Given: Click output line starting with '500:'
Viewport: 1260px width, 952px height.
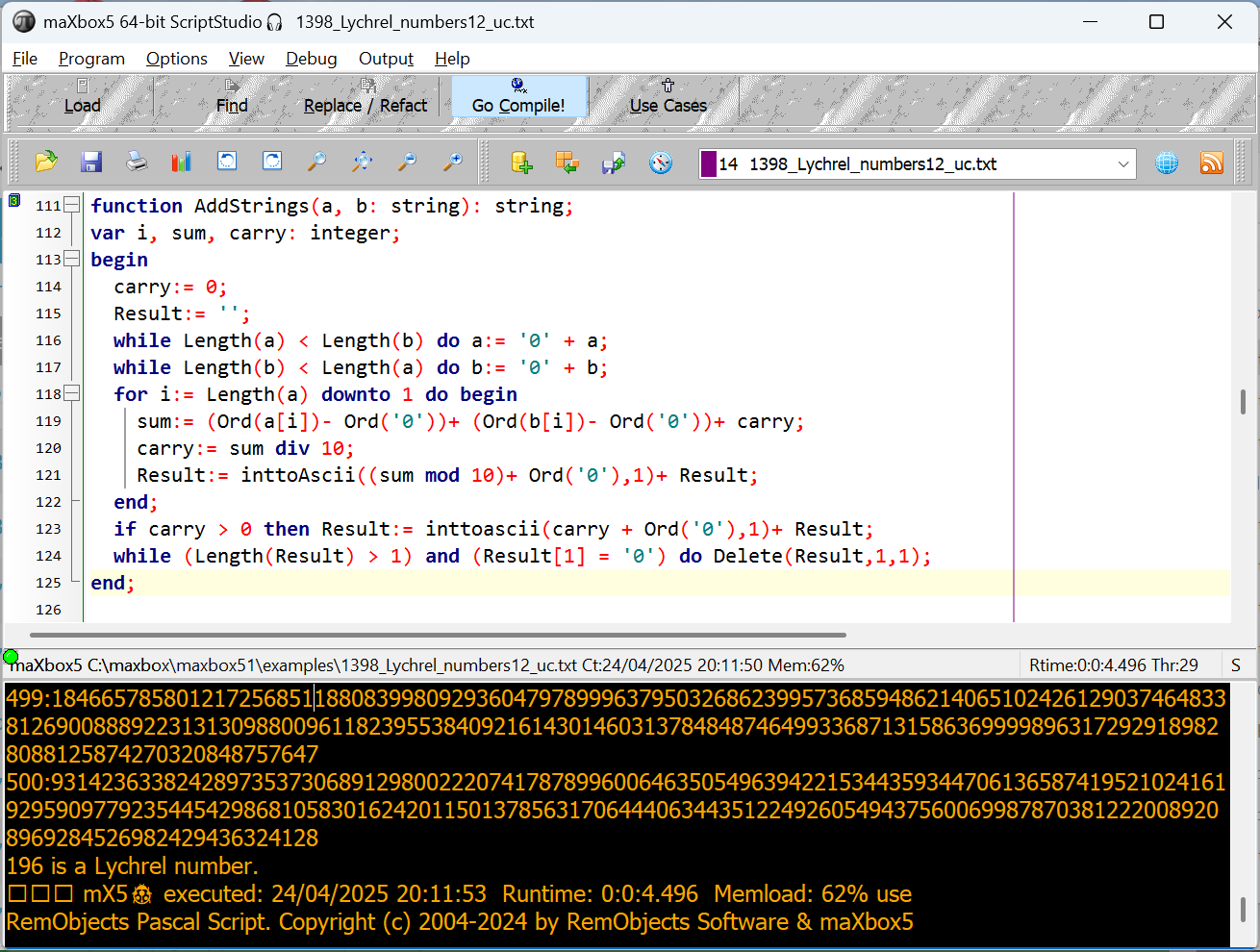Looking at the screenshot, I should [x=616, y=810].
